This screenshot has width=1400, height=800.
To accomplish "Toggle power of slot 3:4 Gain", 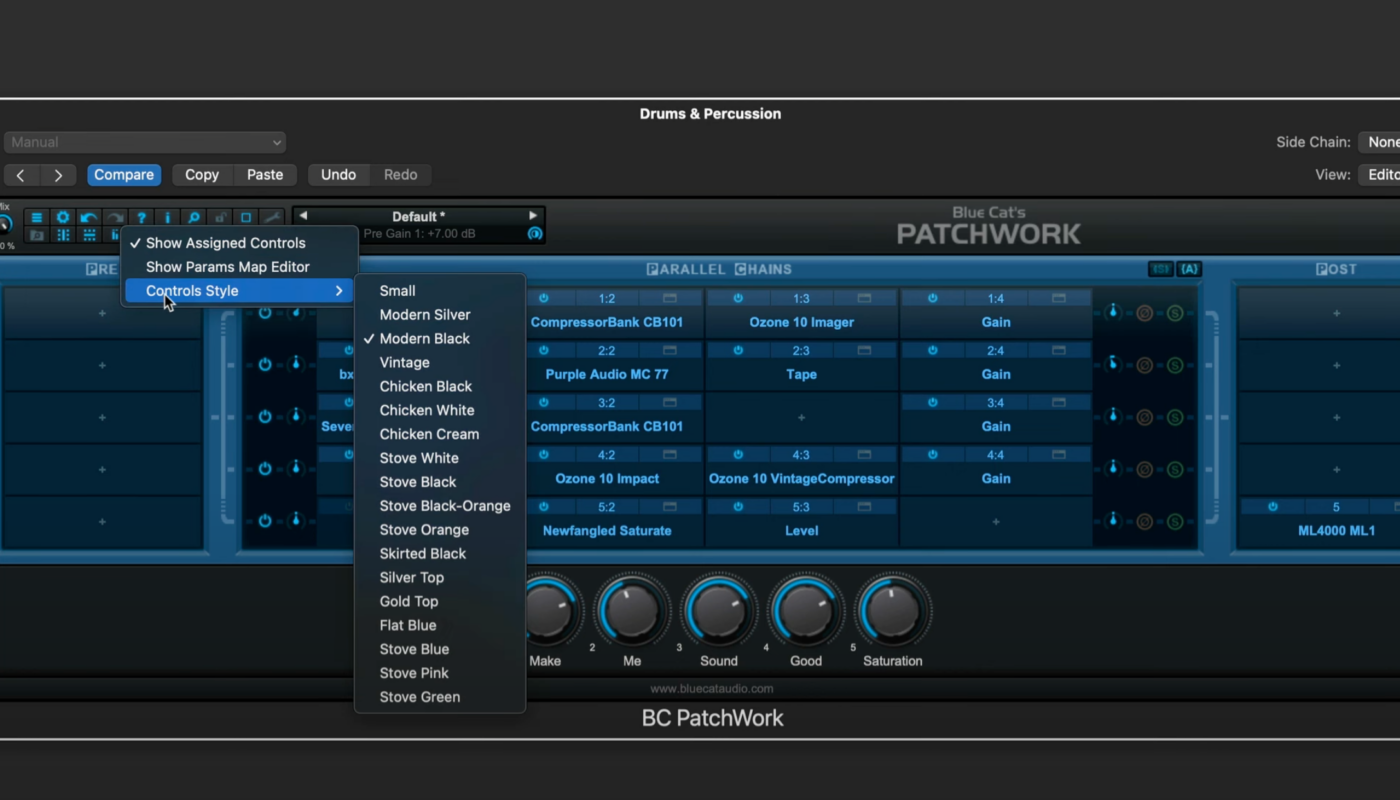I will pyautogui.click(x=932, y=402).
